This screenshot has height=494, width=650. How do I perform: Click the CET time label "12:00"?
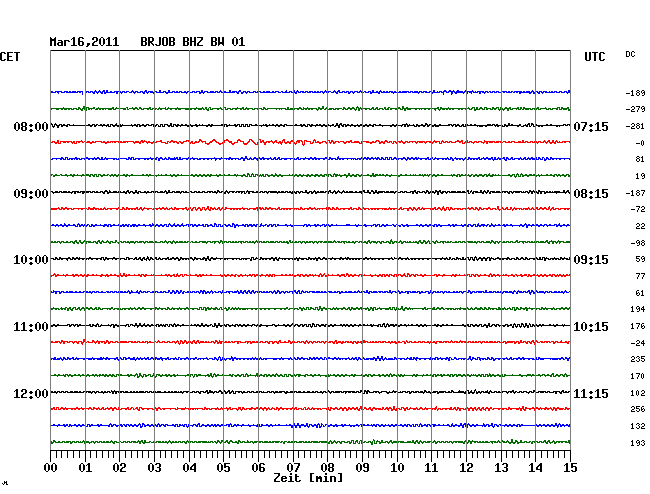[31, 394]
